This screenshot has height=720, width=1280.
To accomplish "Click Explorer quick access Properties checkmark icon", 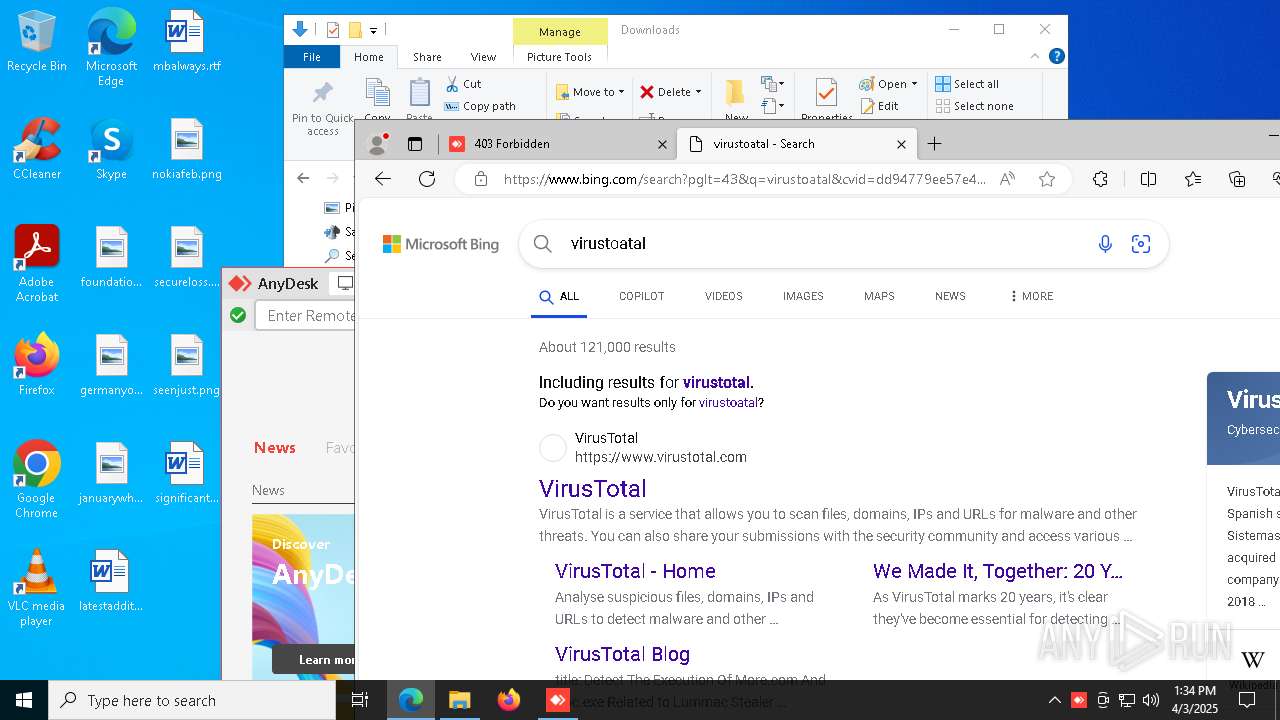I will 333,30.
